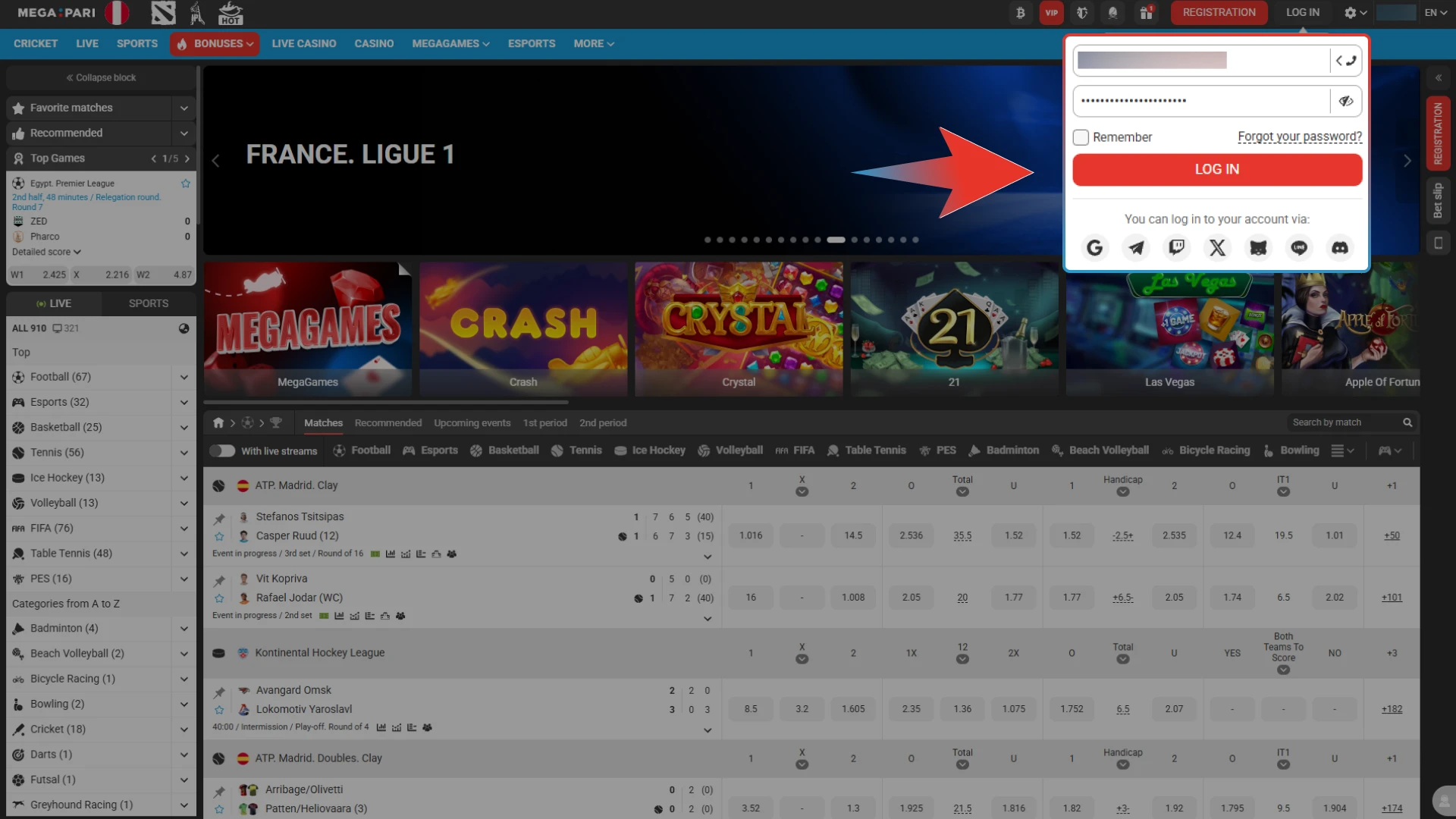Image resolution: width=1456 pixels, height=819 pixels.
Task: Expand Detailed score for ZED match
Action: [x=46, y=253]
